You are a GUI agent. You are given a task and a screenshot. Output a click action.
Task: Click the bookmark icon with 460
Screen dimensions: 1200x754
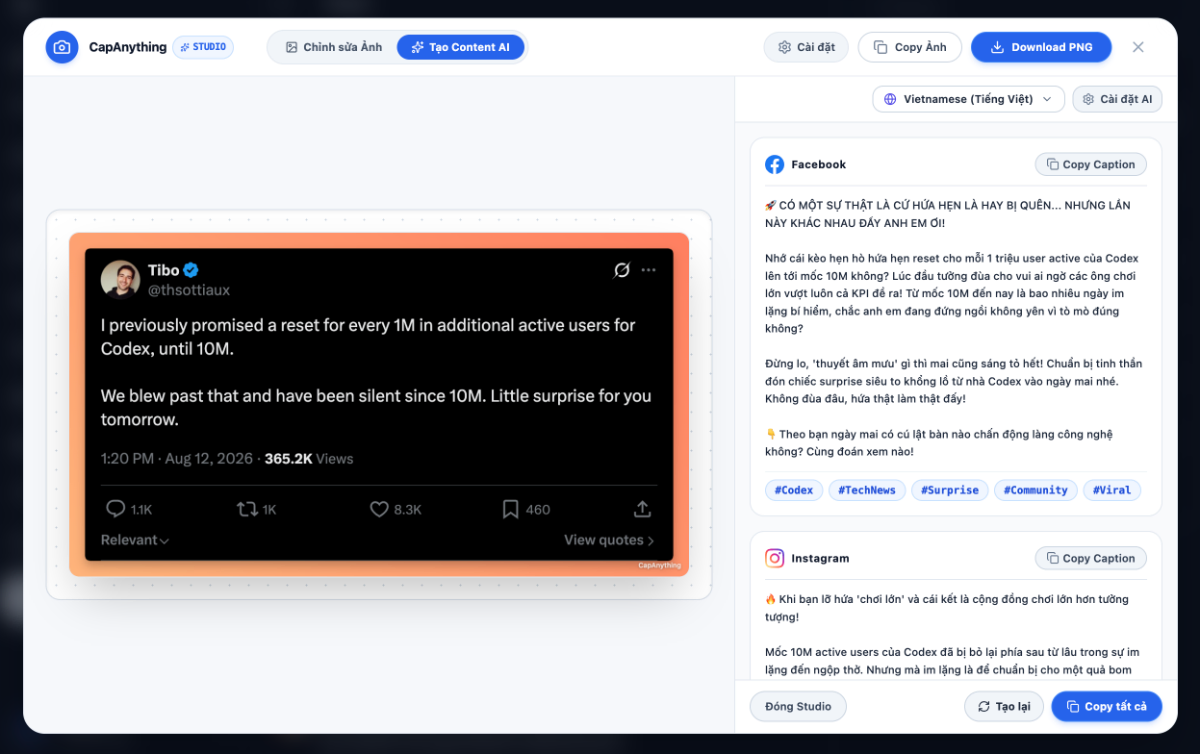(x=510, y=509)
